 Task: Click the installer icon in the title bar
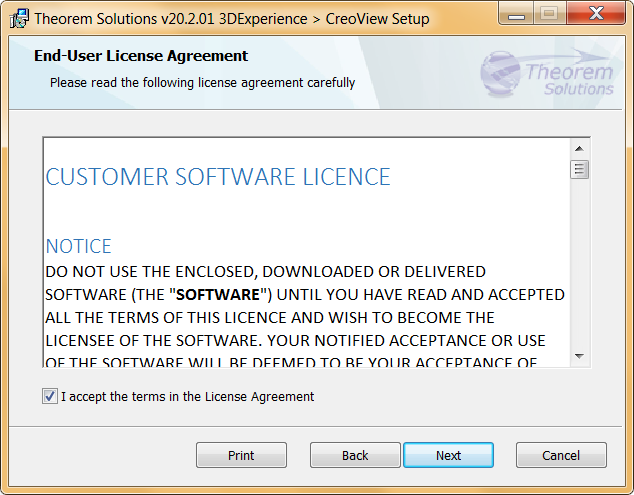pos(19,19)
